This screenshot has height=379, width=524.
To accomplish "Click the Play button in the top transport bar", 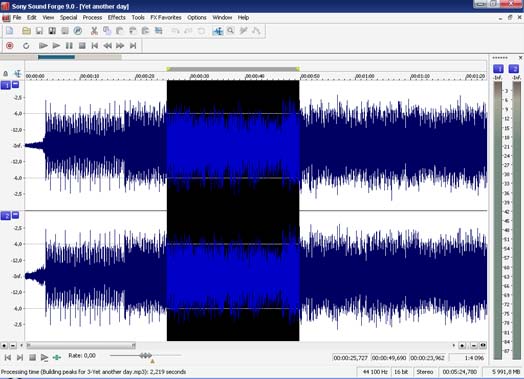I will point(56,46).
